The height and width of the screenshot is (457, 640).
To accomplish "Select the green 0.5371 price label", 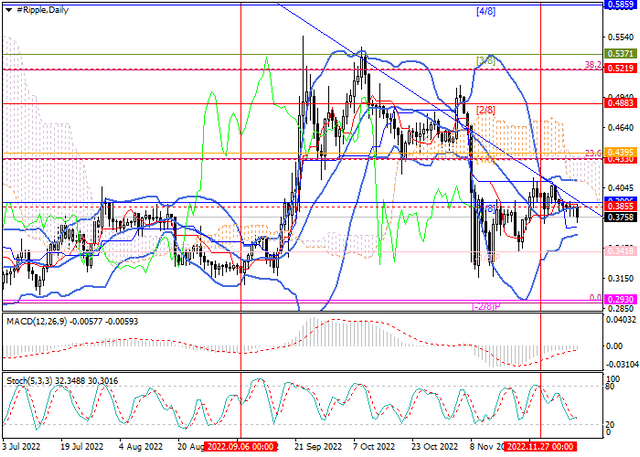I will coord(620,53).
